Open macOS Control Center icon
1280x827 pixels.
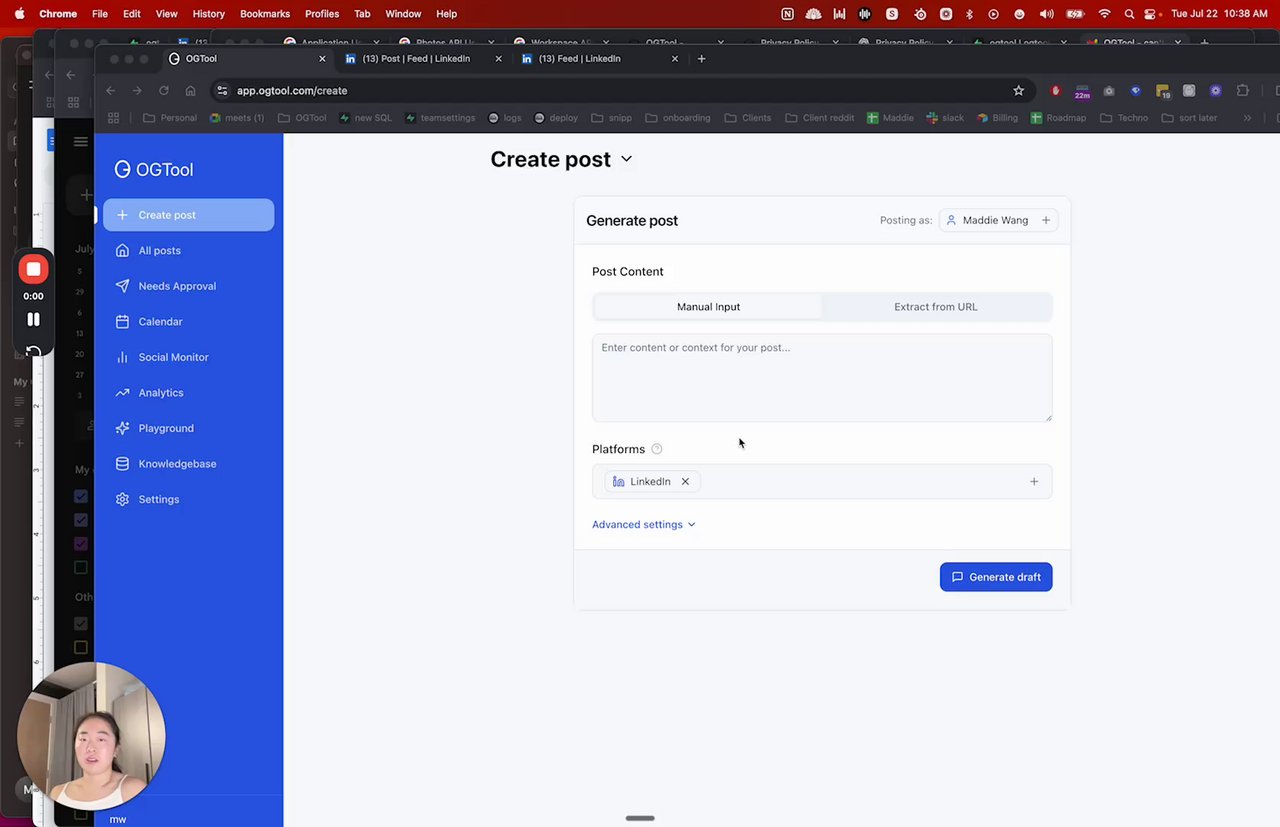pyautogui.click(x=1151, y=14)
